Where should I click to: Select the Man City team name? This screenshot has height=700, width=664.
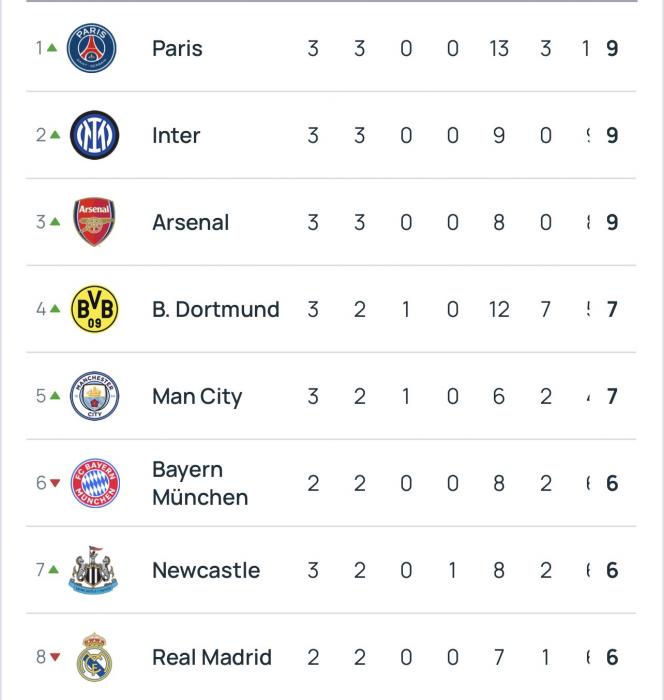(x=197, y=396)
